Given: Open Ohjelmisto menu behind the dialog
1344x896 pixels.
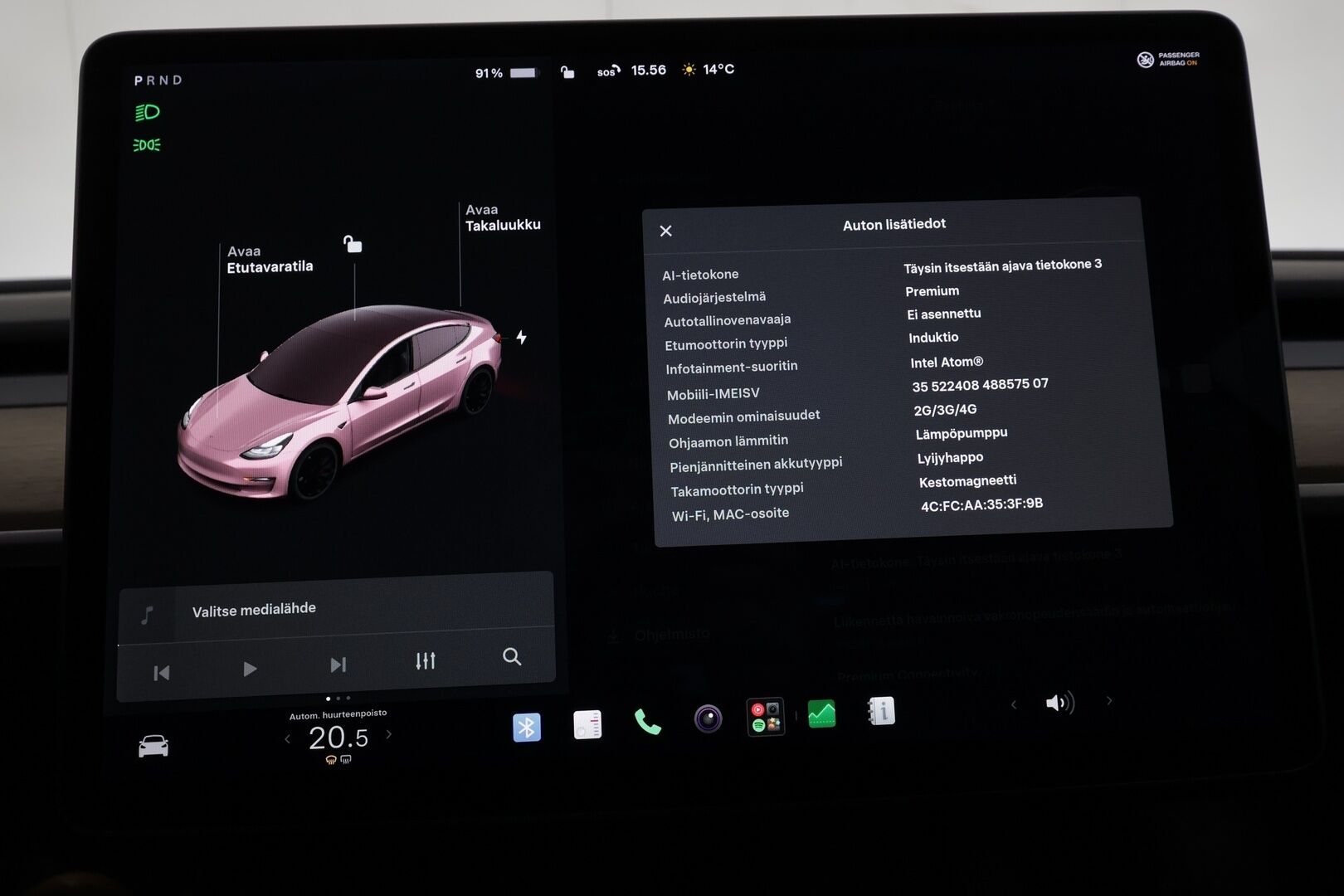Looking at the screenshot, I should pos(673,635).
